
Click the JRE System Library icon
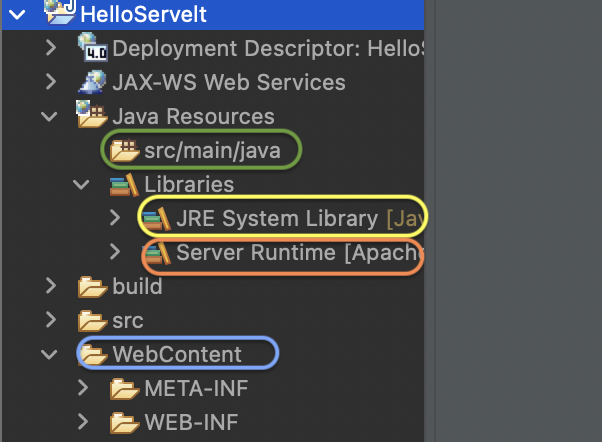(156, 219)
